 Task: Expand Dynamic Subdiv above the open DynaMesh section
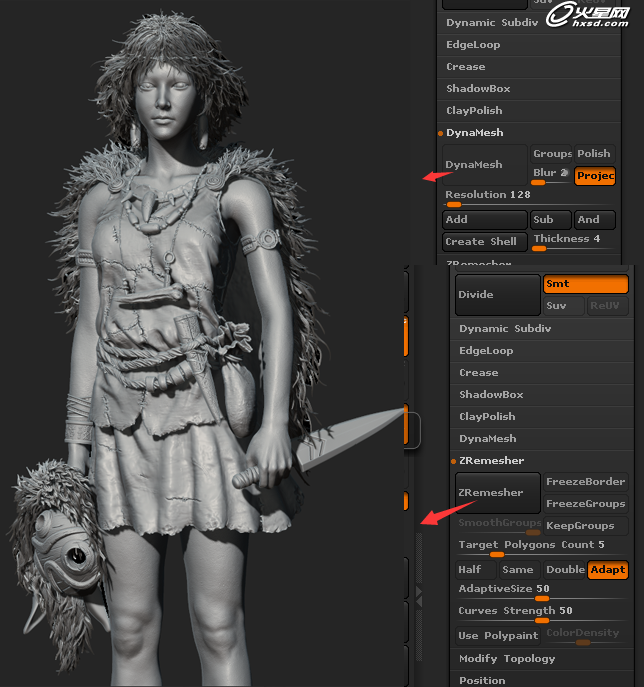pos(492,23)
